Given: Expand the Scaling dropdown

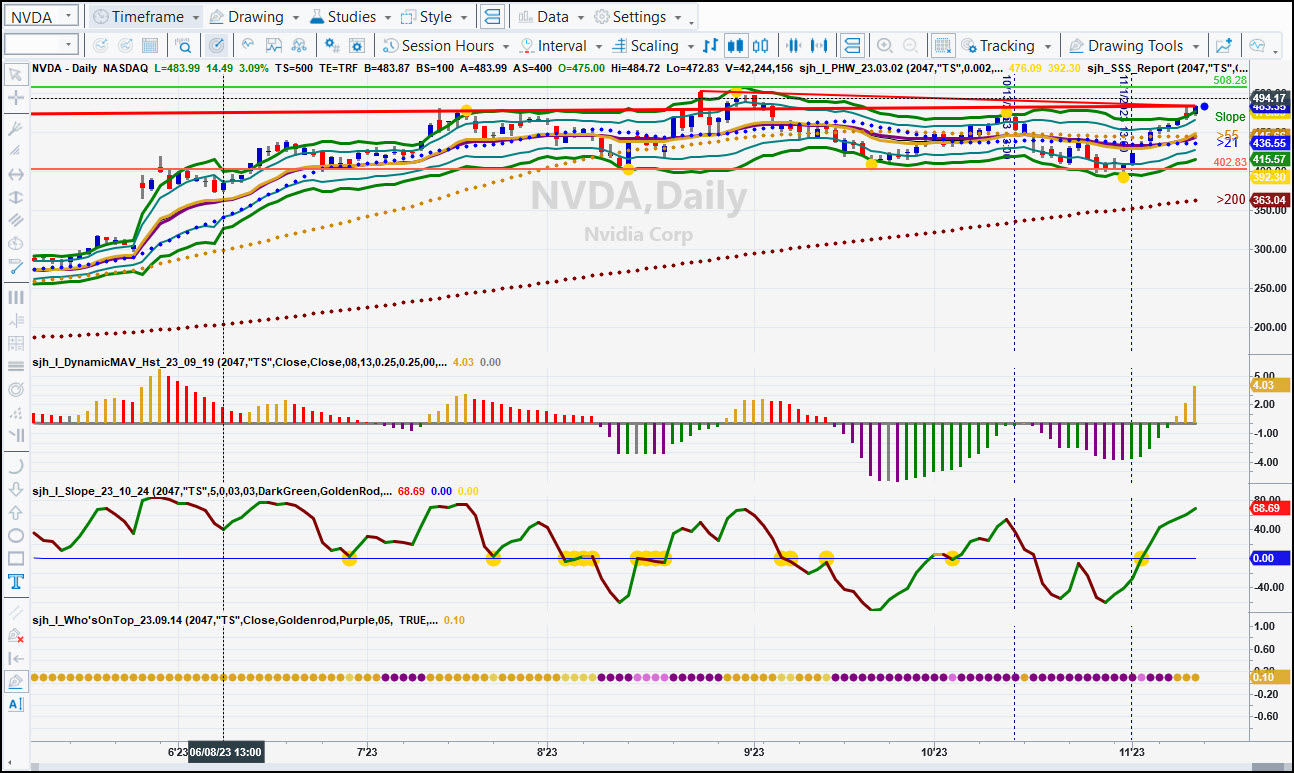Looking at the screenshot, I should [690, 47].
